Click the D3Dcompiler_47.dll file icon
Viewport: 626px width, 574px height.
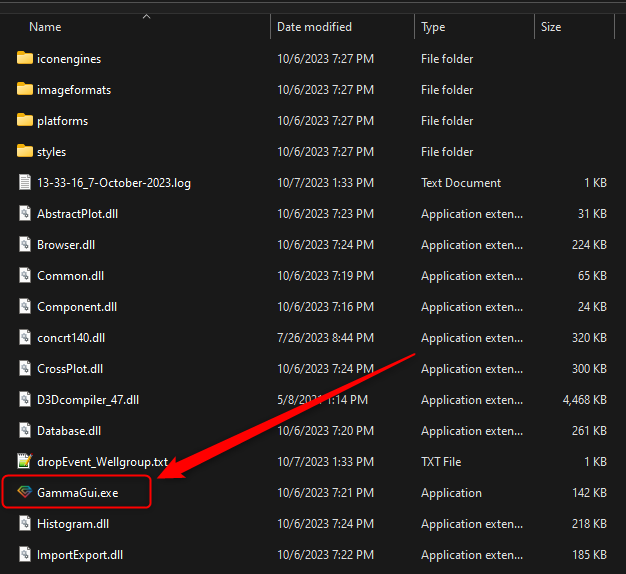click(x=25, y=399)
